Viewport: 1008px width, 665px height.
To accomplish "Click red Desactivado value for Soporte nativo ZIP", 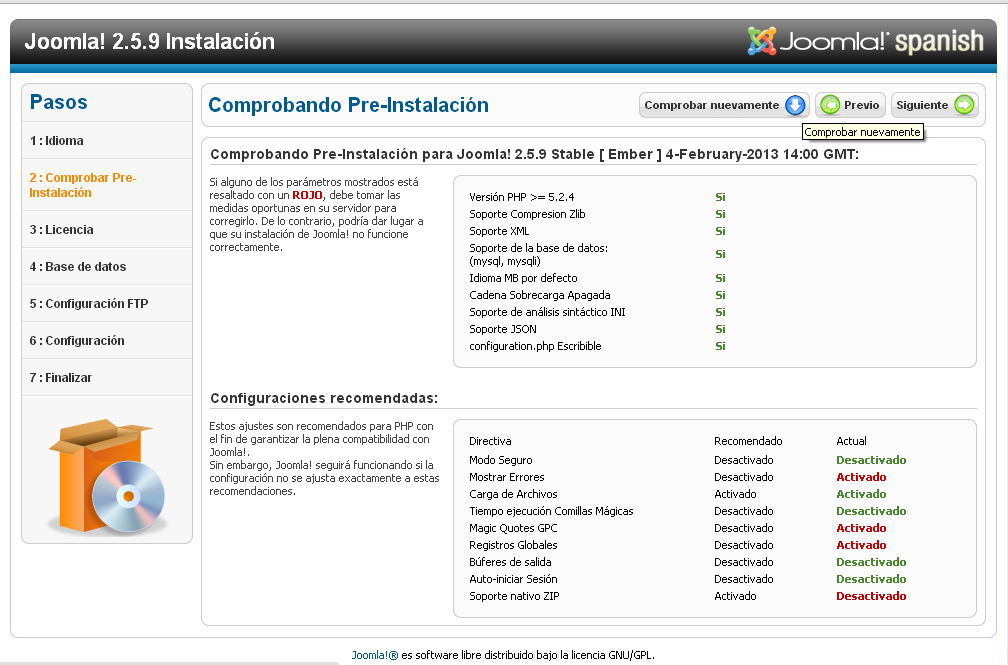I will [871, 596].
